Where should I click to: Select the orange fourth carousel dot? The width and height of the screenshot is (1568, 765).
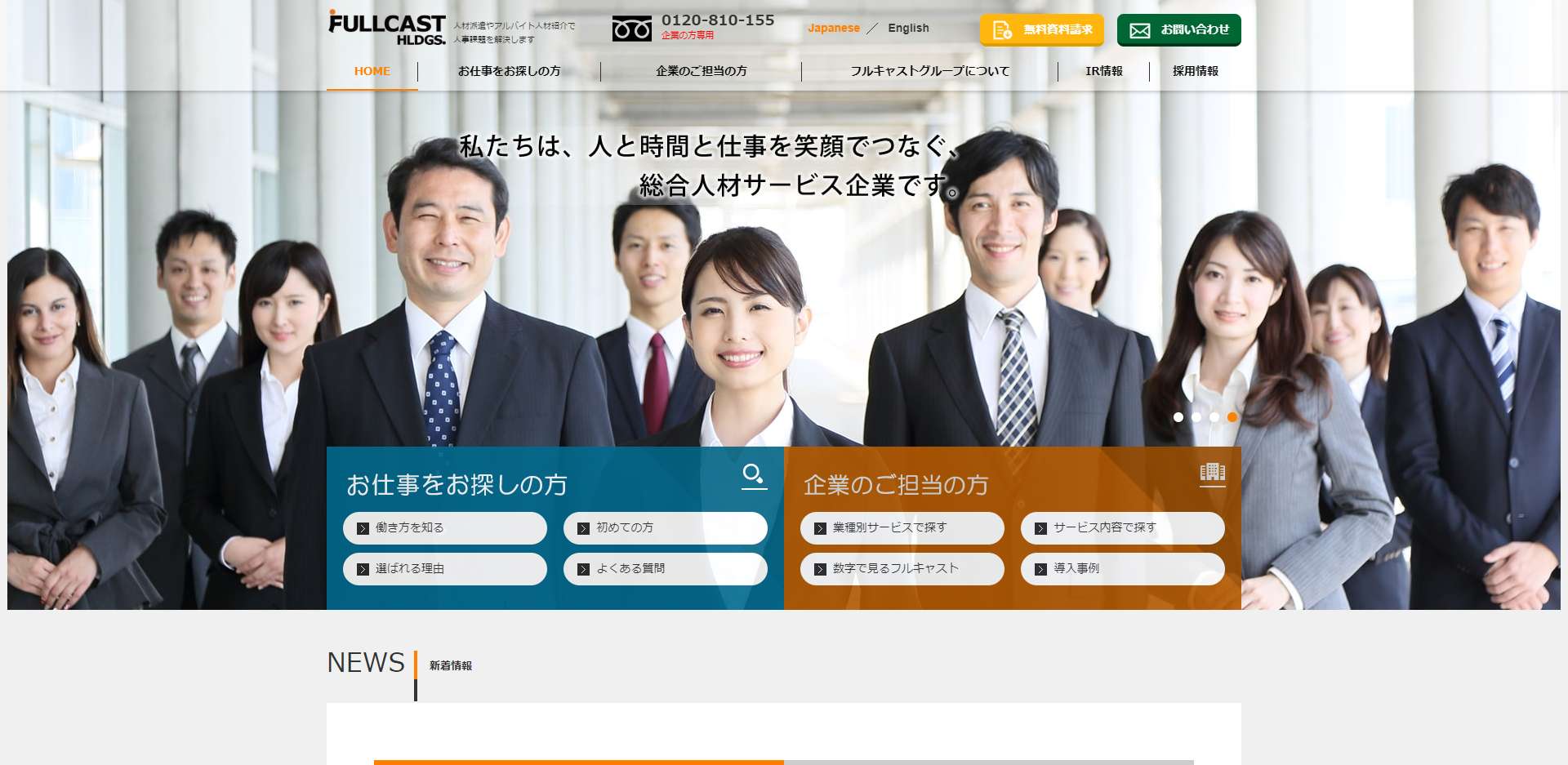coord(1232,417)
